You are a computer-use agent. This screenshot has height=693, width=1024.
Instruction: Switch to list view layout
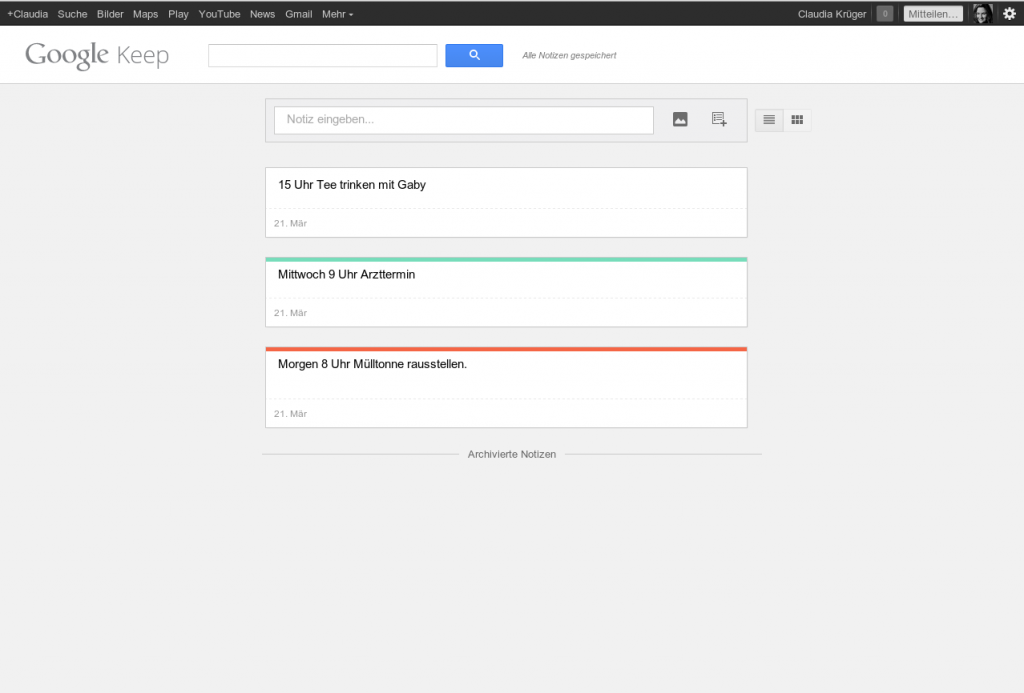point(769,120)
